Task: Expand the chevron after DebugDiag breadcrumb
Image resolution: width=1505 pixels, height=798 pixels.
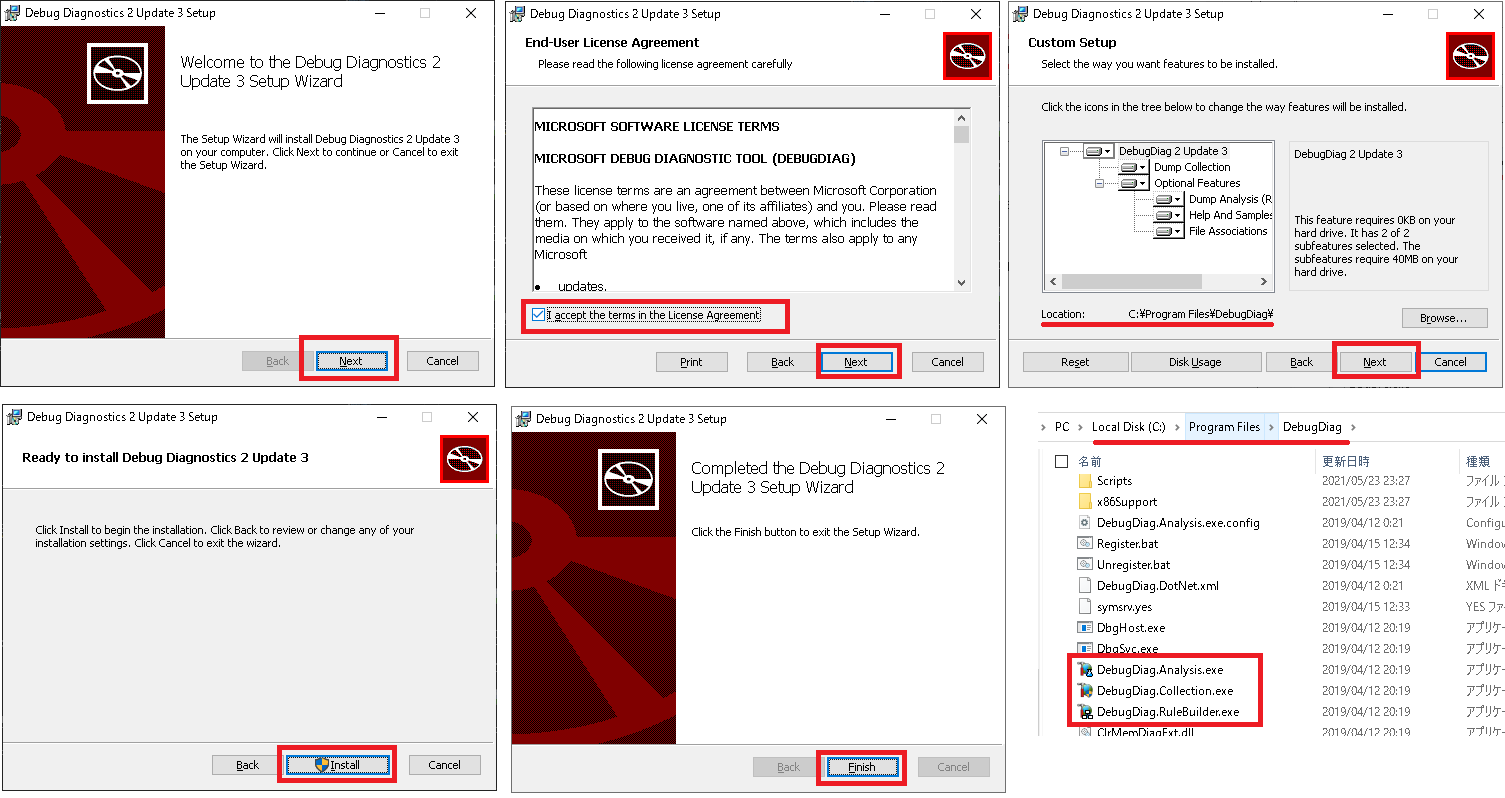Action: click(x=1351, y=427)
